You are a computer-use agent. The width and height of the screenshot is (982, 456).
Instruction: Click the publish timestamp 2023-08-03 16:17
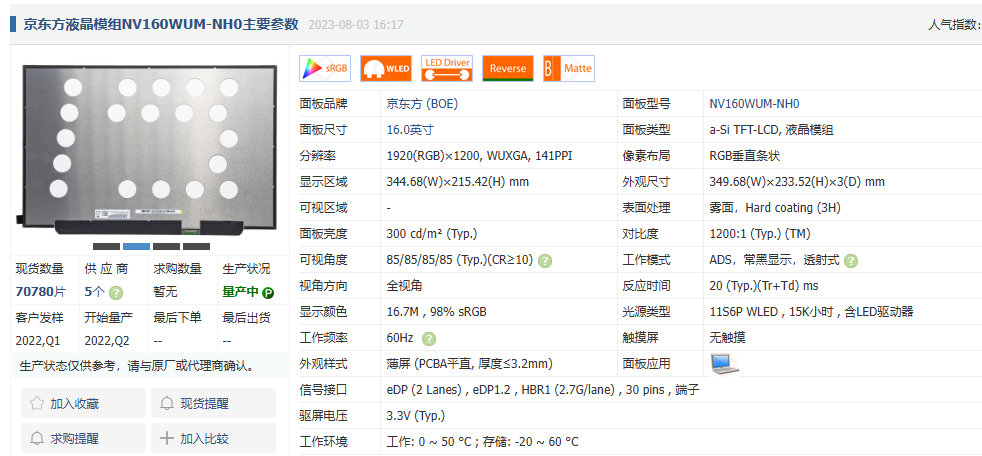(x=356, y=25)
